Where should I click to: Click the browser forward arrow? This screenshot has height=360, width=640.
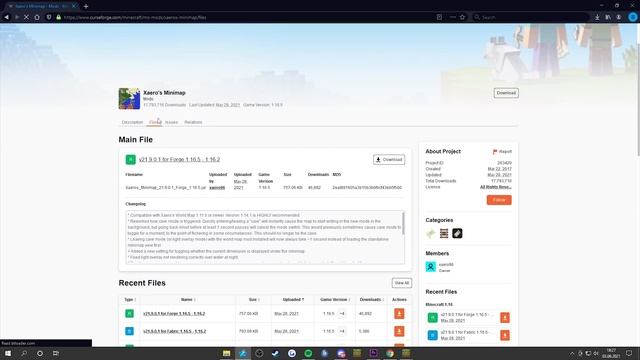coord(17,17)
